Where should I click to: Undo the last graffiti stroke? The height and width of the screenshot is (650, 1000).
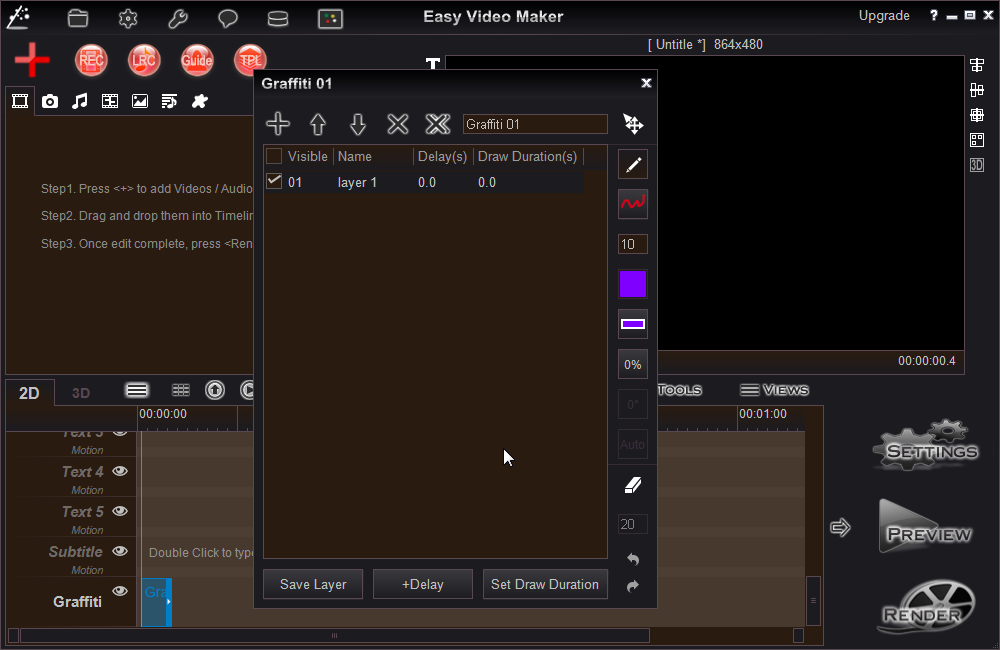point(633,559)
